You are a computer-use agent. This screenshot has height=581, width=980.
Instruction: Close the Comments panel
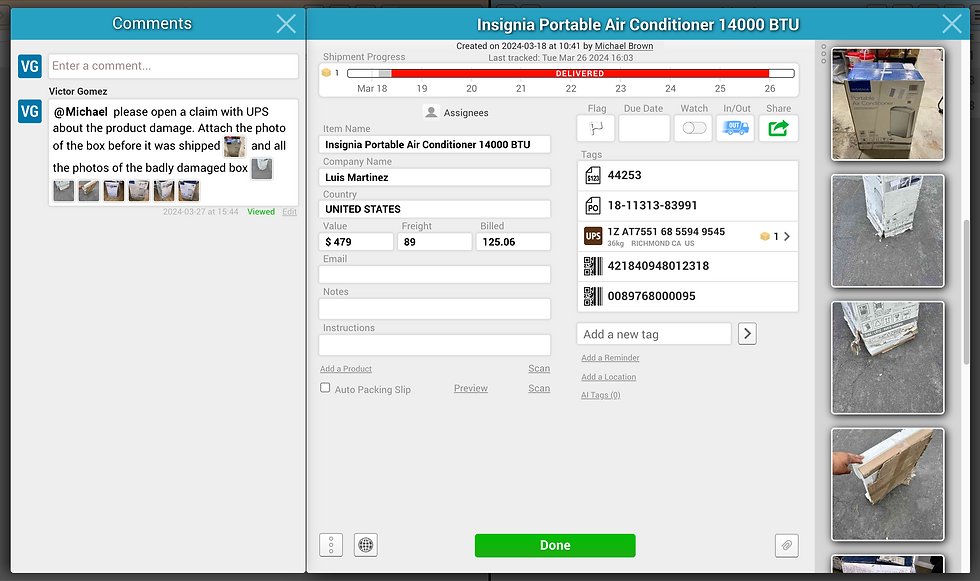[286, 24]
